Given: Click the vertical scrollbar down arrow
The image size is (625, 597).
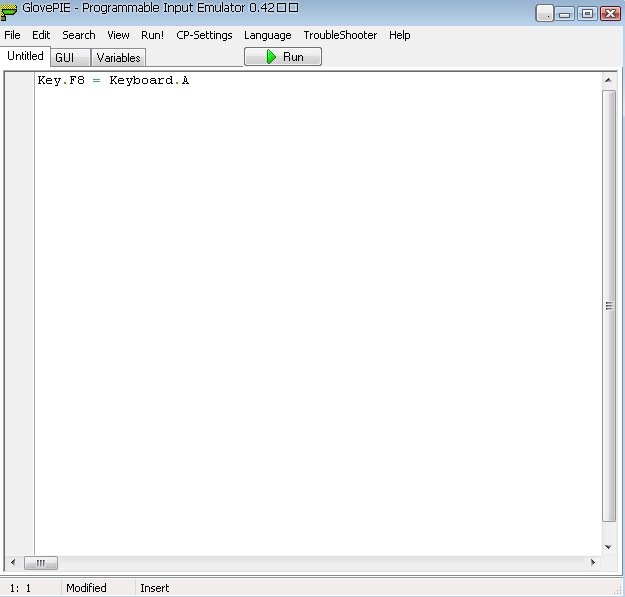Looking at the screenshot, I should (x=608, y=547).
